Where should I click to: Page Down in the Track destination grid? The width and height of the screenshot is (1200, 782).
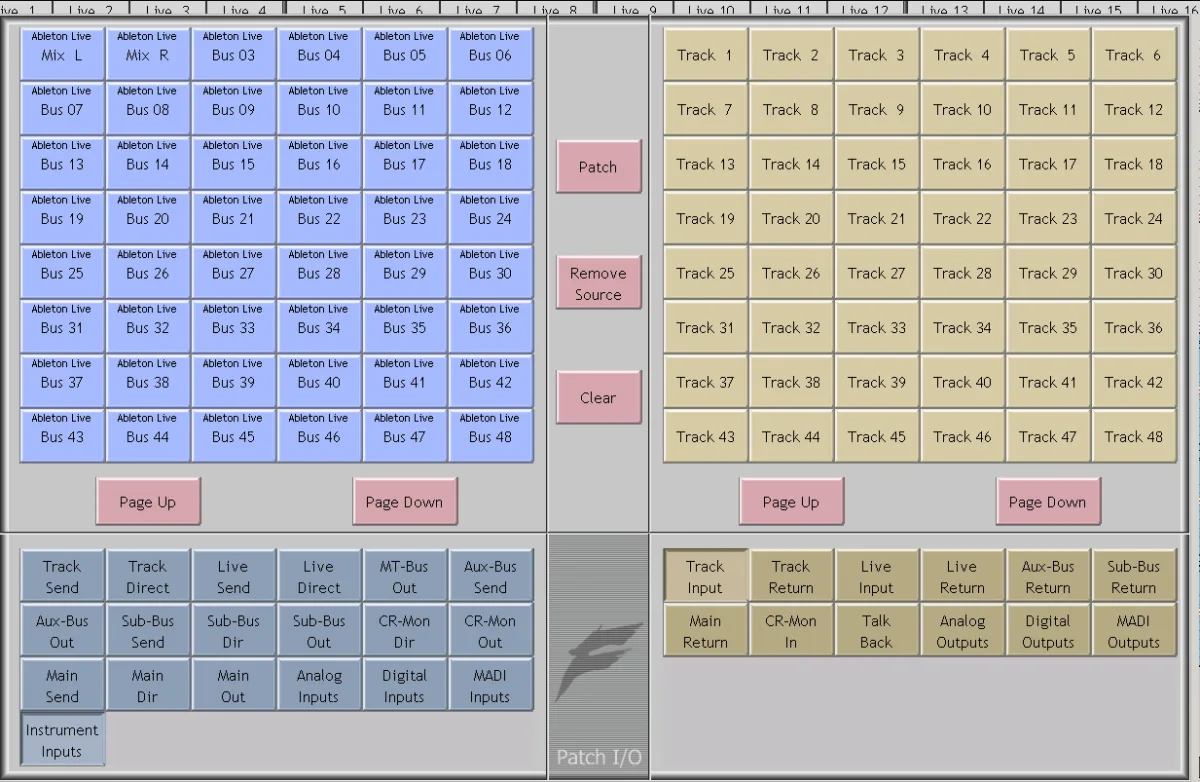[1048, 502]
